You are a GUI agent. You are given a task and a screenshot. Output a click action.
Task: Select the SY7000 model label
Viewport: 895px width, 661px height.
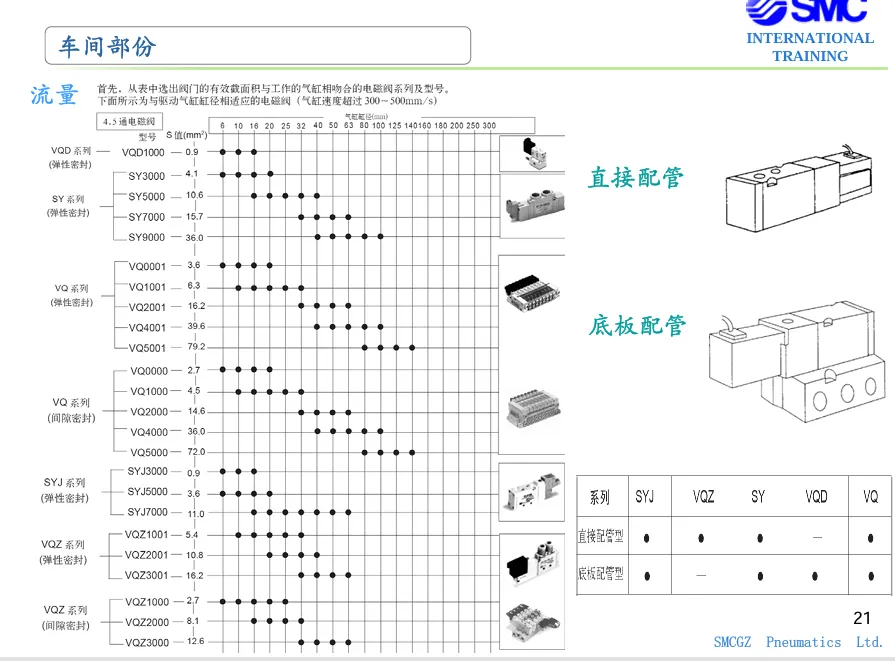(x=147, y=217)
